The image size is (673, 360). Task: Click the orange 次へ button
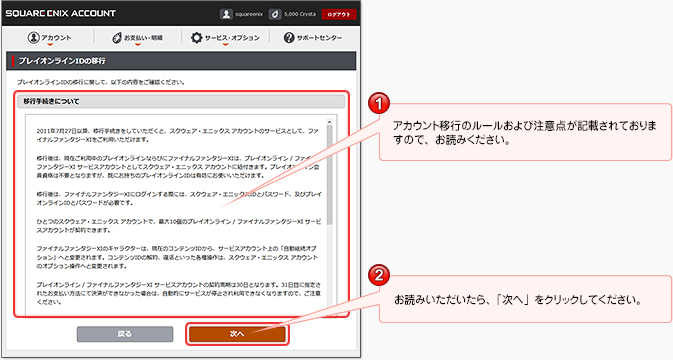coord(237,334)
